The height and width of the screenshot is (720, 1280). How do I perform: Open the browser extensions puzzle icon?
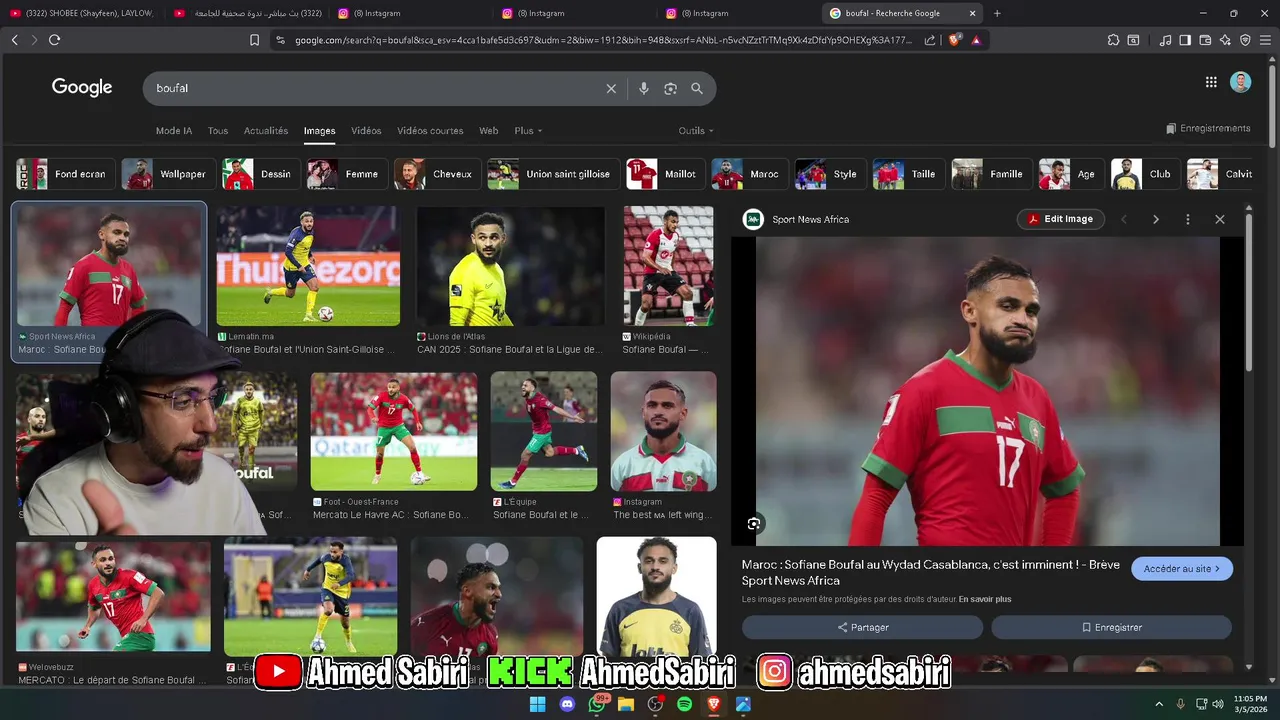tap(1113, 40)
